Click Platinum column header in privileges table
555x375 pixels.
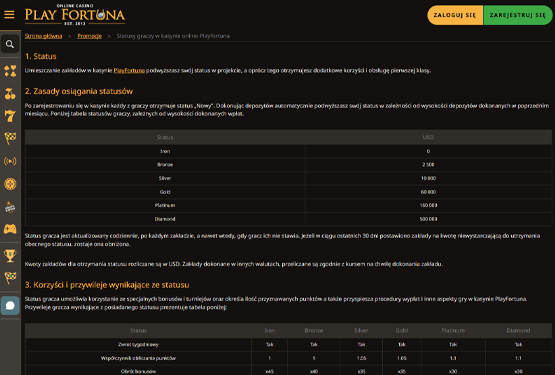[x=453, y=330]
